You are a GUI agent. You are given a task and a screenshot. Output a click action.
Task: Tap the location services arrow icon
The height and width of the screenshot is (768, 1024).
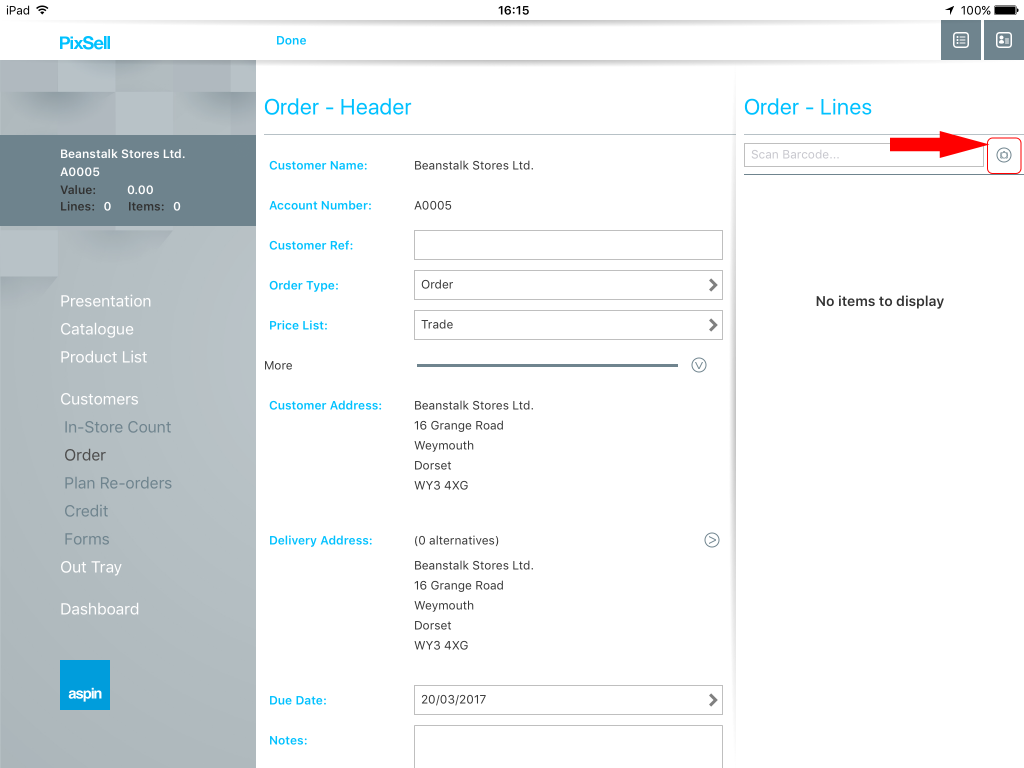(x=950, y=10)
